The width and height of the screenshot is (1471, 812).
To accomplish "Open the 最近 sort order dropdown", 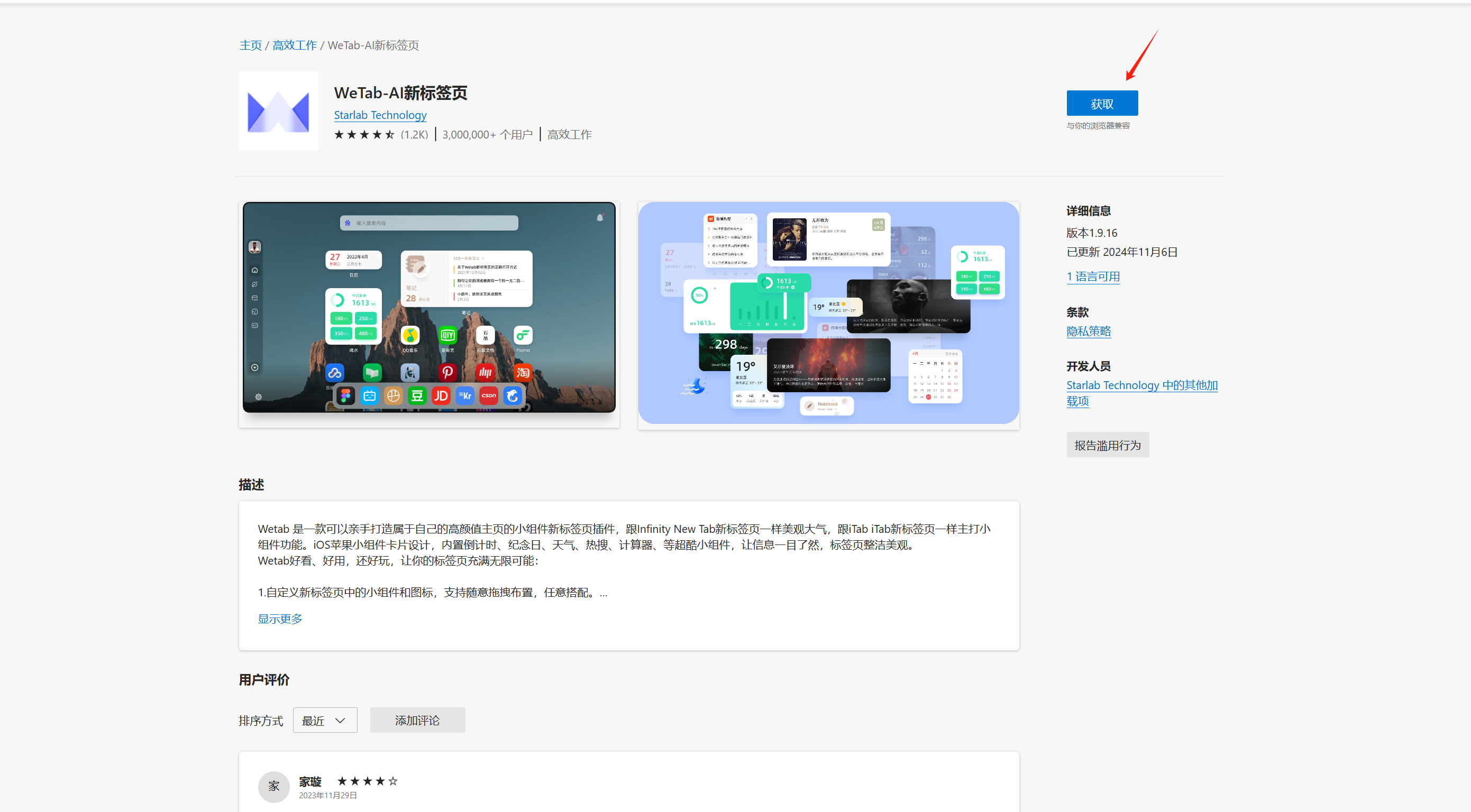I will [x=324, y=720].
